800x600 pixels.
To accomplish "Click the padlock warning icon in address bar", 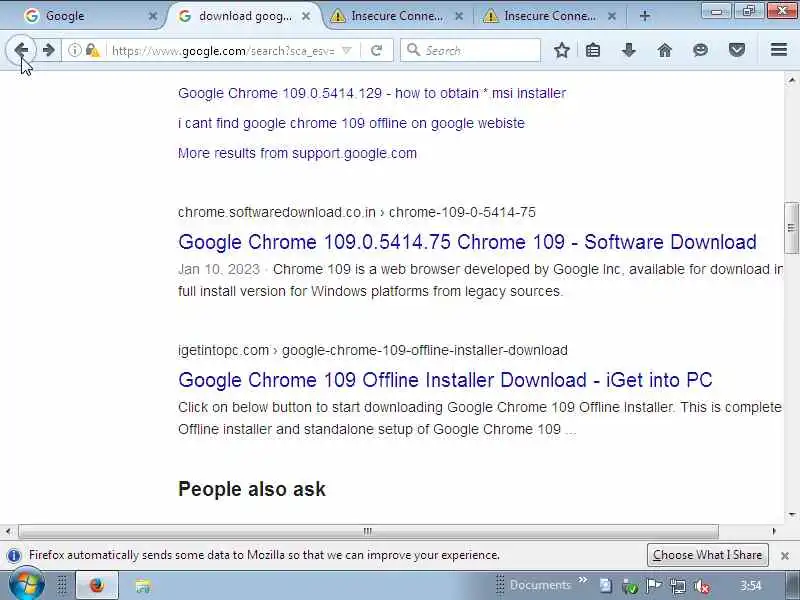I will tap(92, 50).
